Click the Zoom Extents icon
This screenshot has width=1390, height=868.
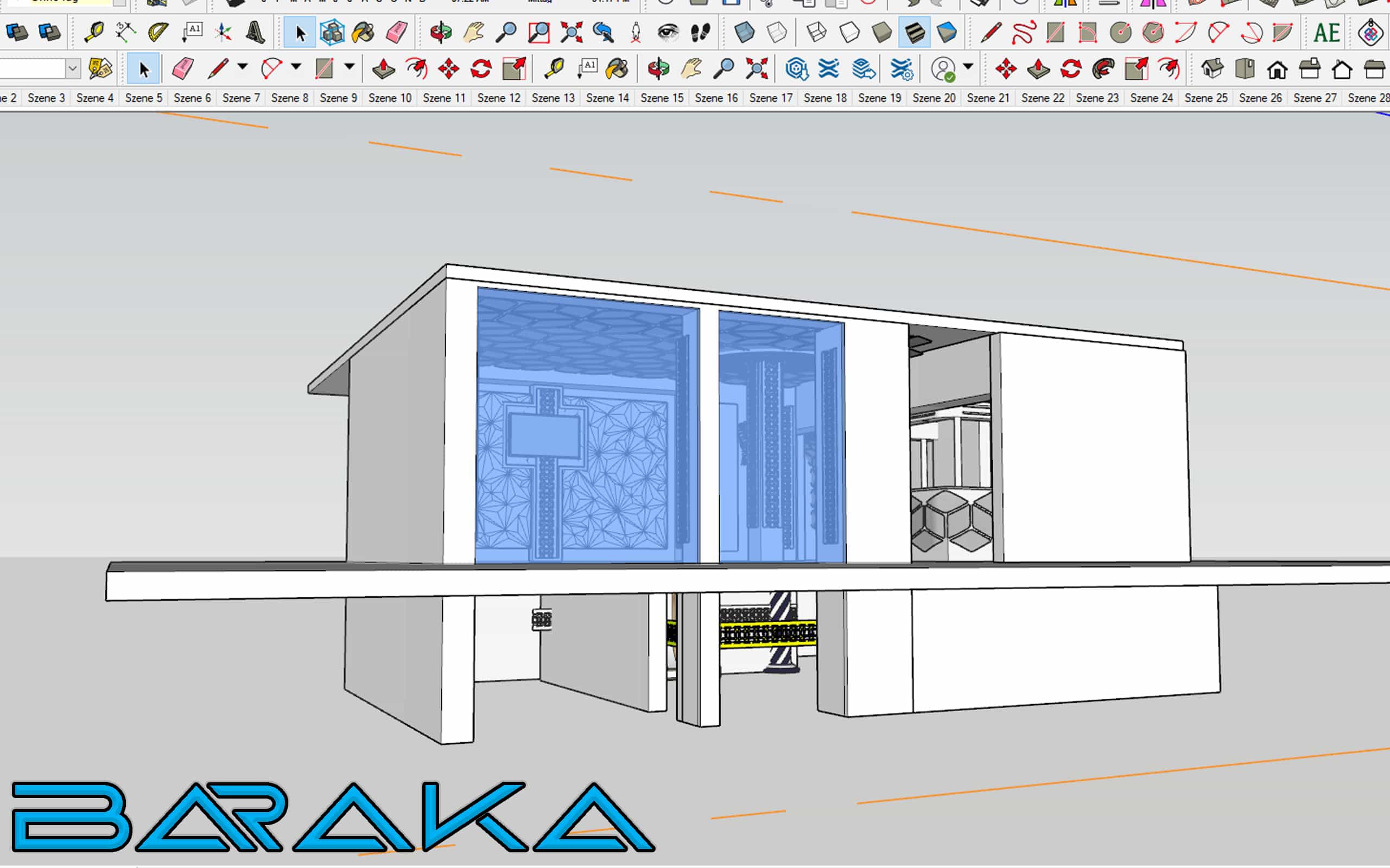coord(571,32)
